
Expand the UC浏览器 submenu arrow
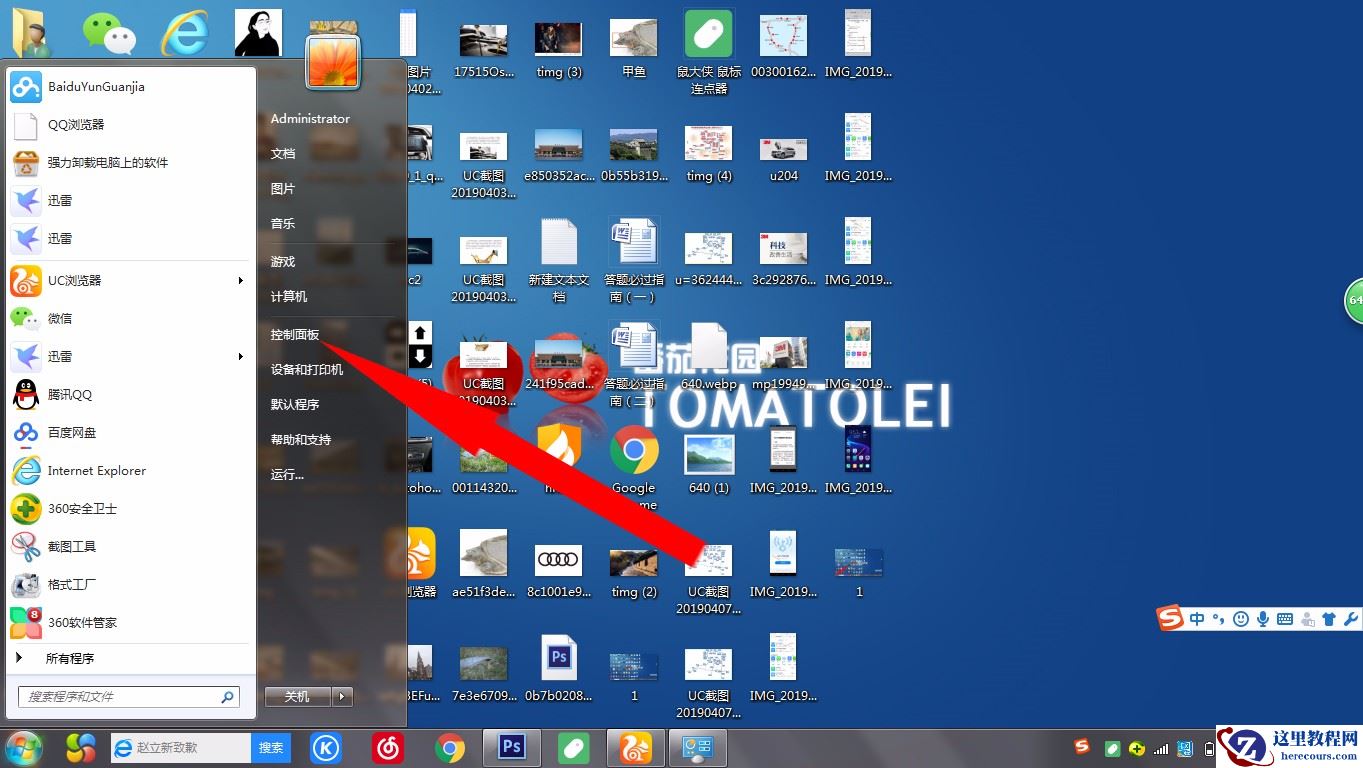240,280
